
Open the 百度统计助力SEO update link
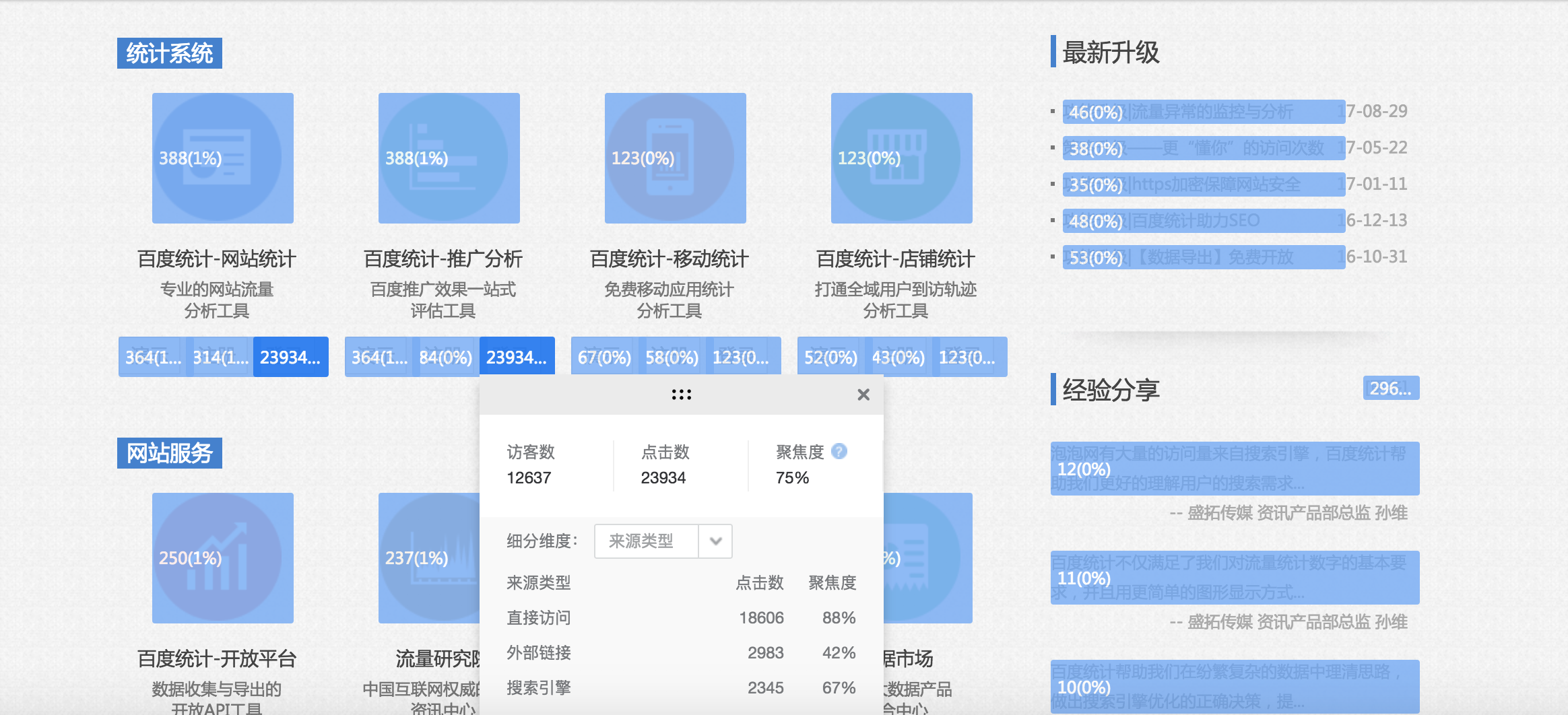(1203, 221)
